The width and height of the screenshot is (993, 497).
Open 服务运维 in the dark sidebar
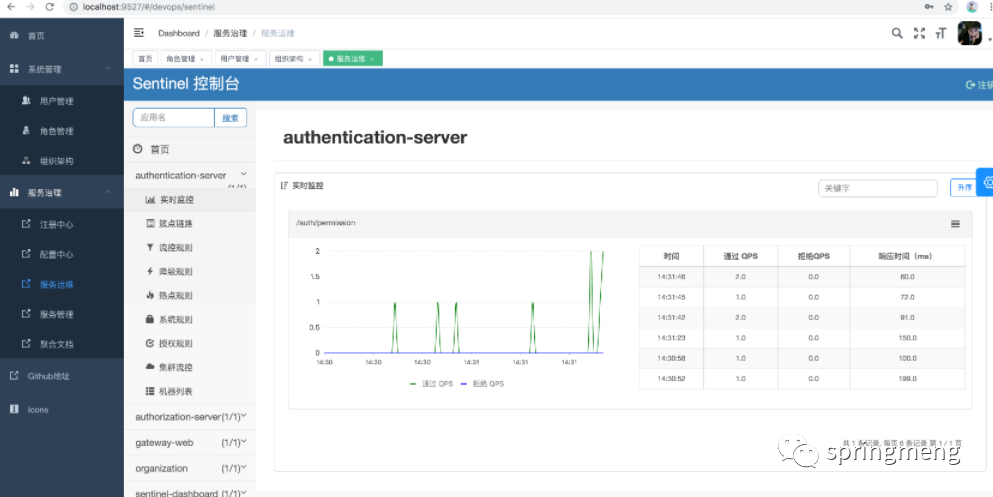click(x=56, y=284)
